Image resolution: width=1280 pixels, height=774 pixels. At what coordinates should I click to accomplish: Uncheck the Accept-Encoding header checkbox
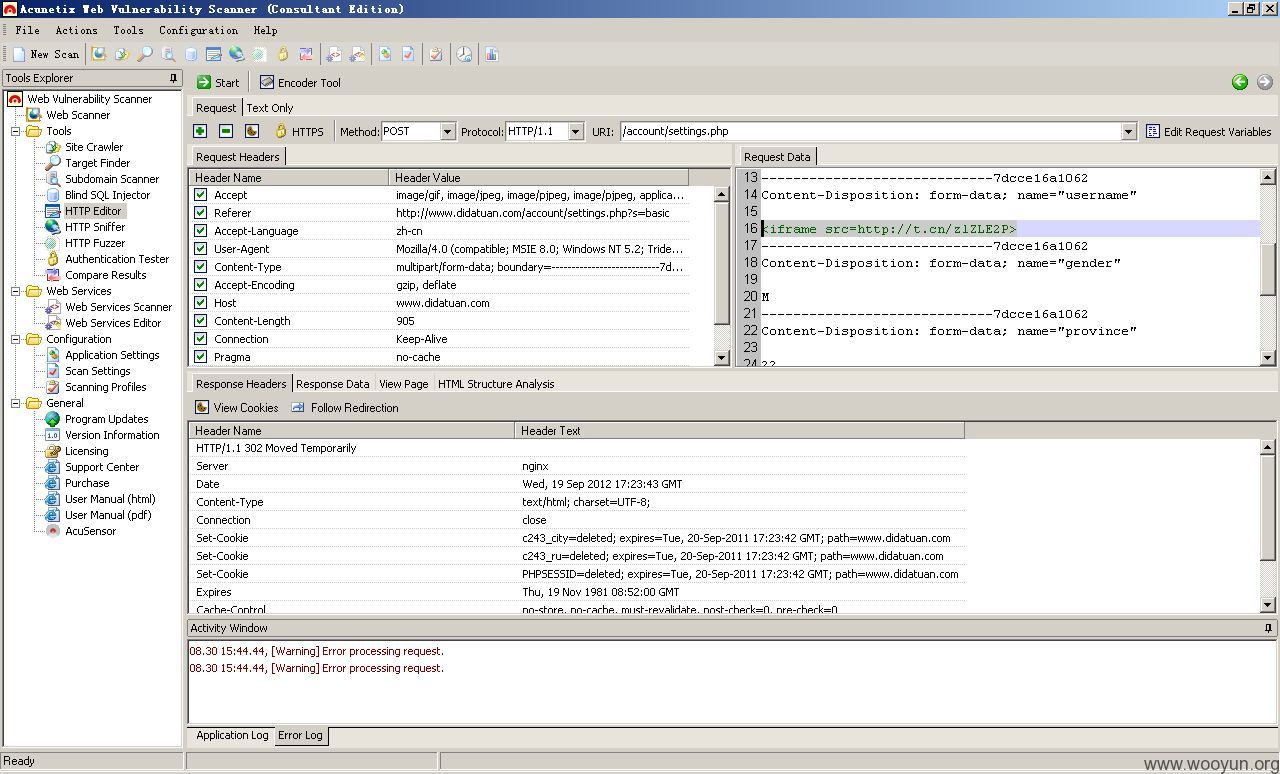click(x=200, y=285)
